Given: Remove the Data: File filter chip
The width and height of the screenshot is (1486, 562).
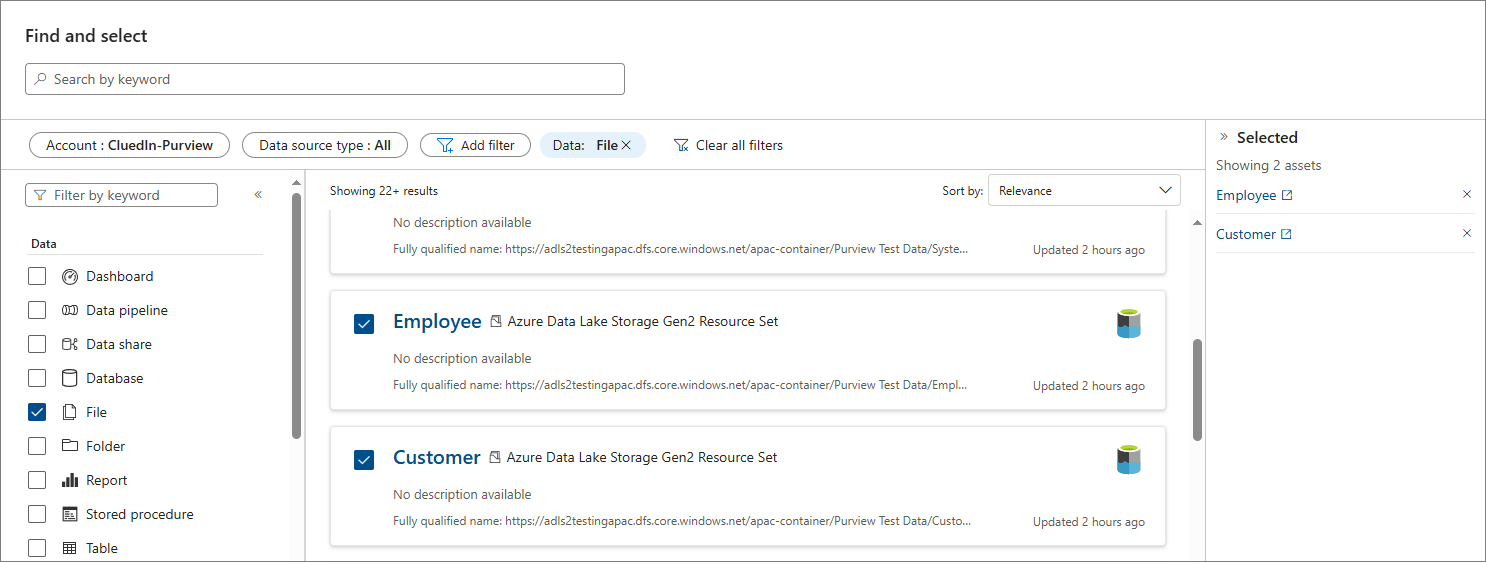Looking at the screenshot, I should 626,145.
